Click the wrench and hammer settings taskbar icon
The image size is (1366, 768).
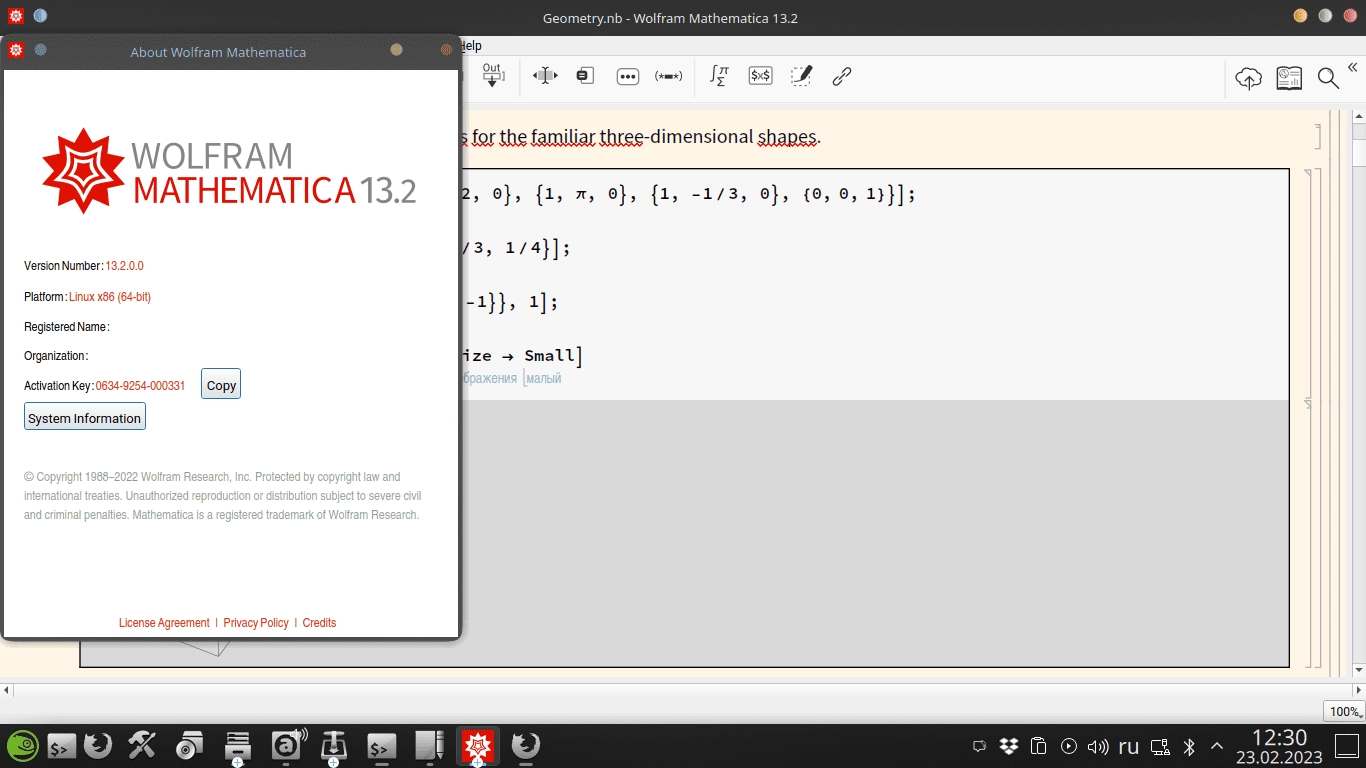point(142,745)
